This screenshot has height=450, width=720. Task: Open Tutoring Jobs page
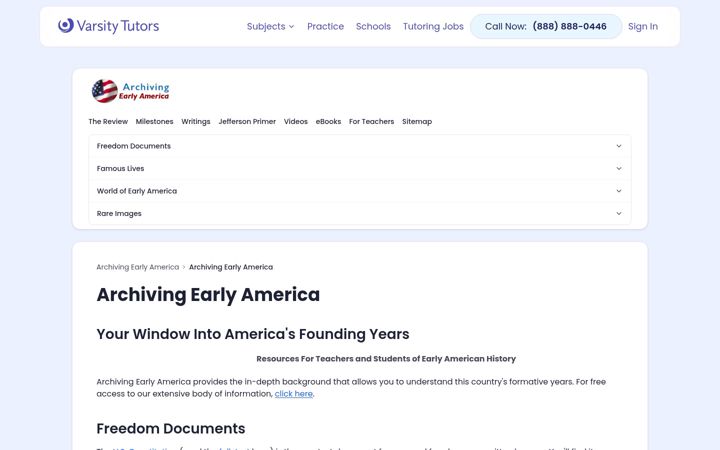coord(433,27)
